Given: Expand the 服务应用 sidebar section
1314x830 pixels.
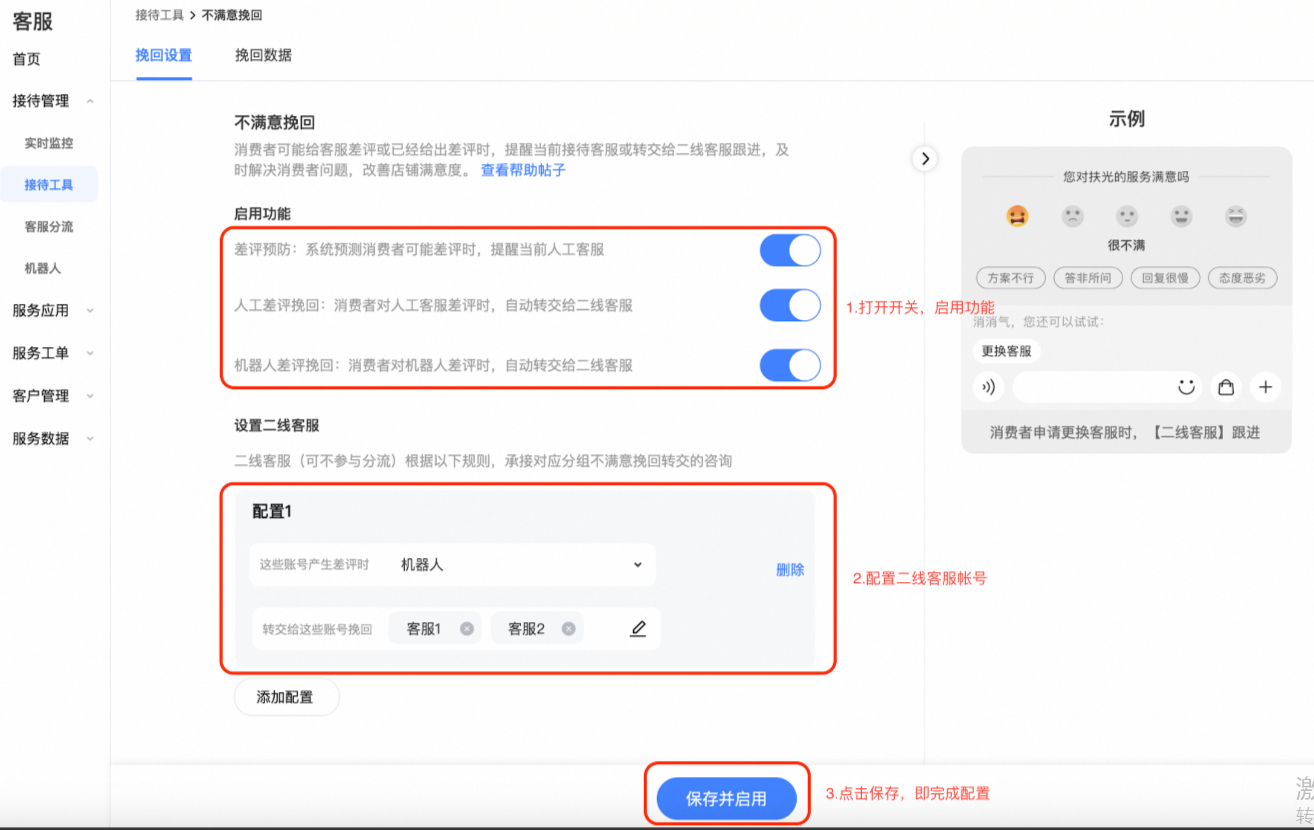Looking at the screenshot, I should click(90, 311).
